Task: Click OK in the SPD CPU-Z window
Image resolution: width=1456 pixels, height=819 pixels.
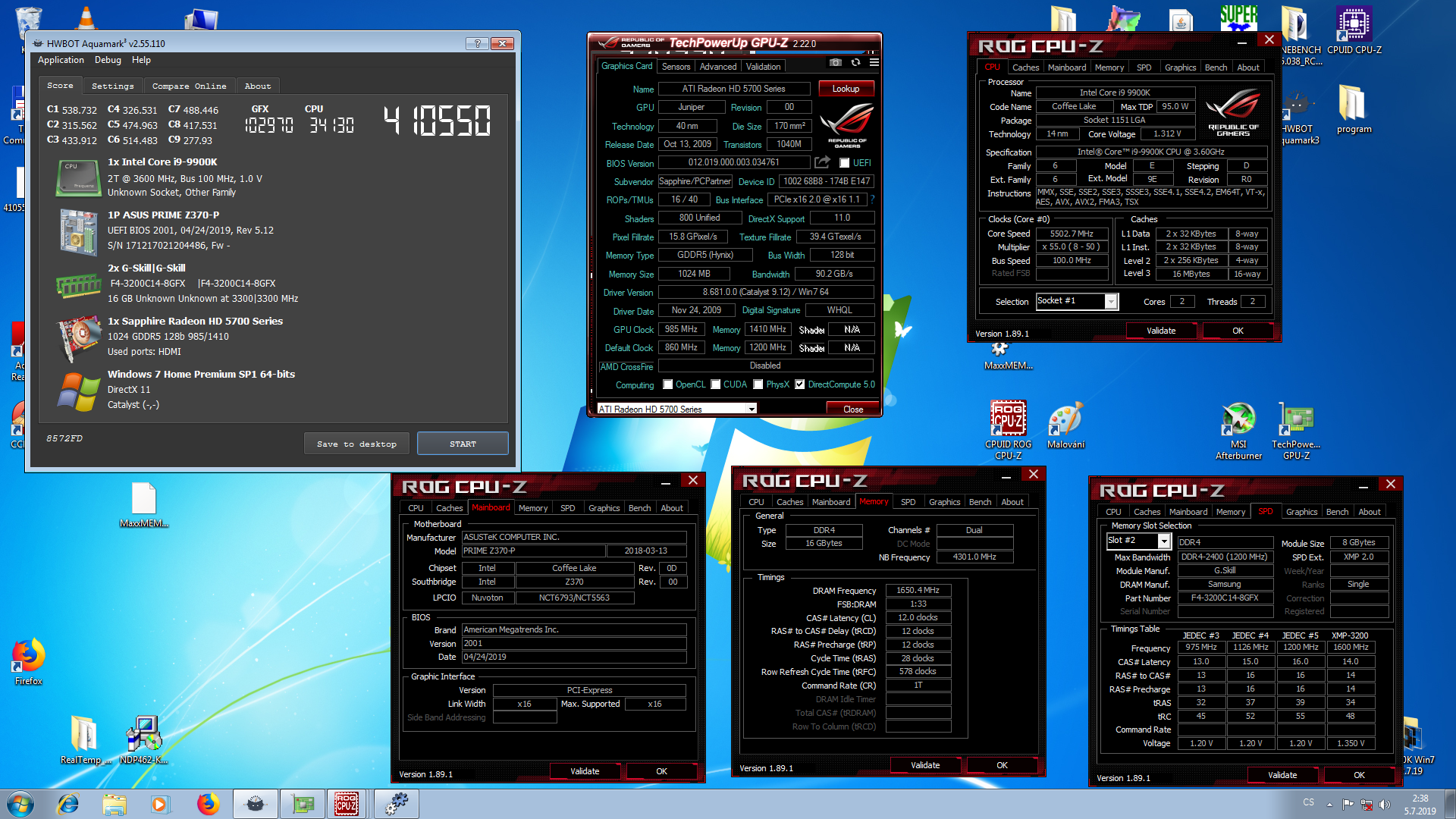Action: pos(1359,775)
